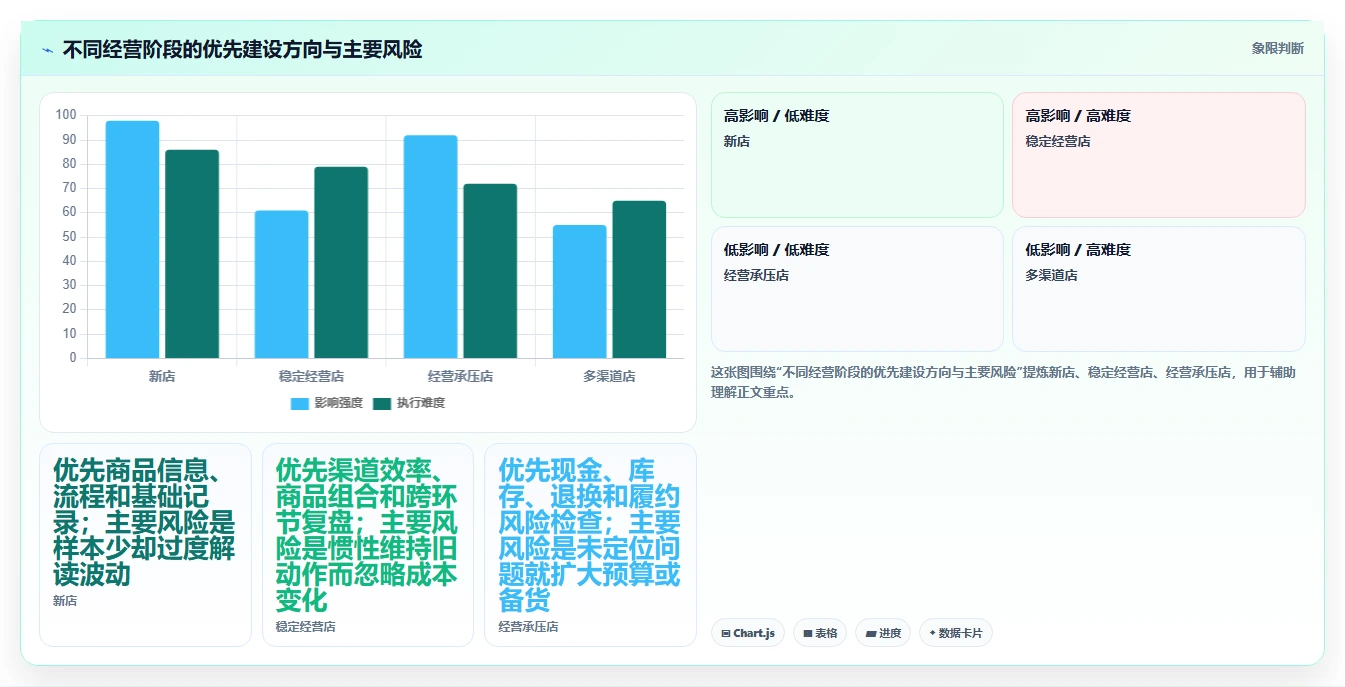Image resolution: width=1345 pixels, height=687 pixels.
Task: Click the dark green 执行难度 legend swatch
Action: coord(382,404)
